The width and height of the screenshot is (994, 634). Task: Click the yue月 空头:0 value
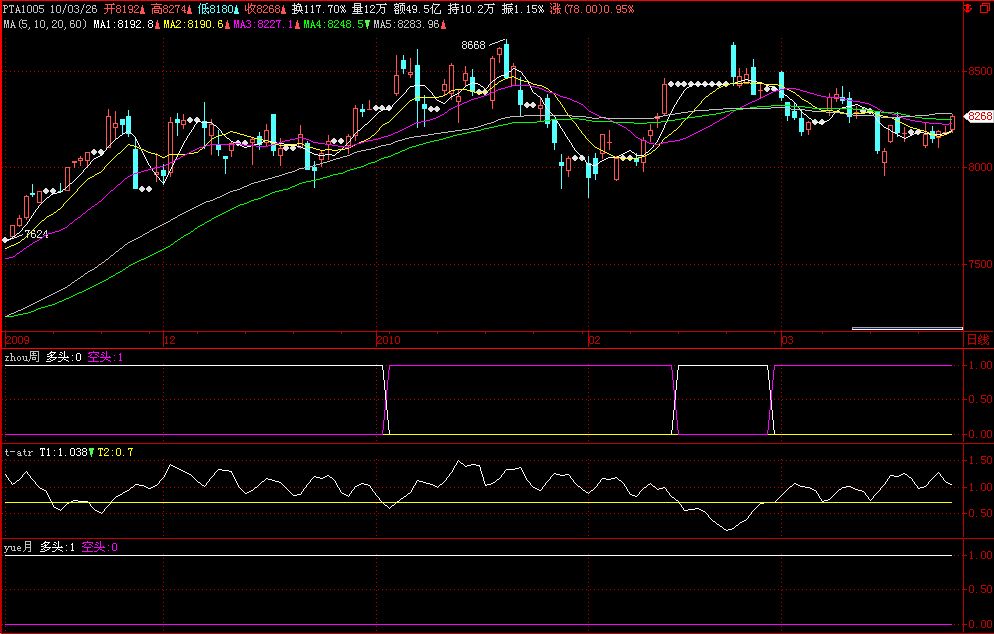coord(100,547)
